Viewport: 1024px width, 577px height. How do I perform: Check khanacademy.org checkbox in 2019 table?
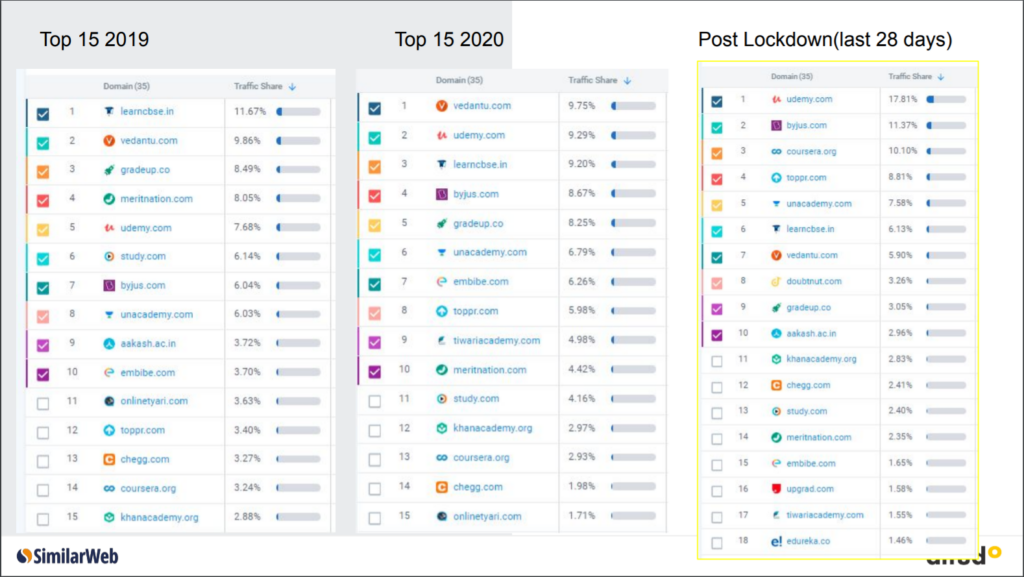(x=43, y=520)
